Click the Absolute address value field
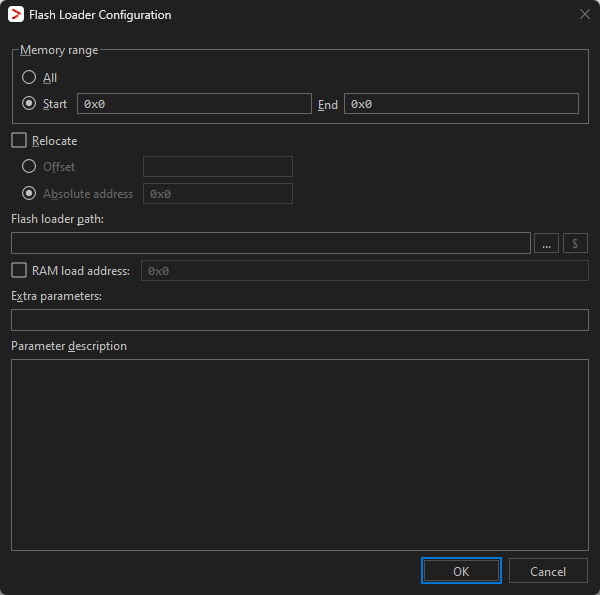This screenshot has height=595, width=600. point(218,194)
